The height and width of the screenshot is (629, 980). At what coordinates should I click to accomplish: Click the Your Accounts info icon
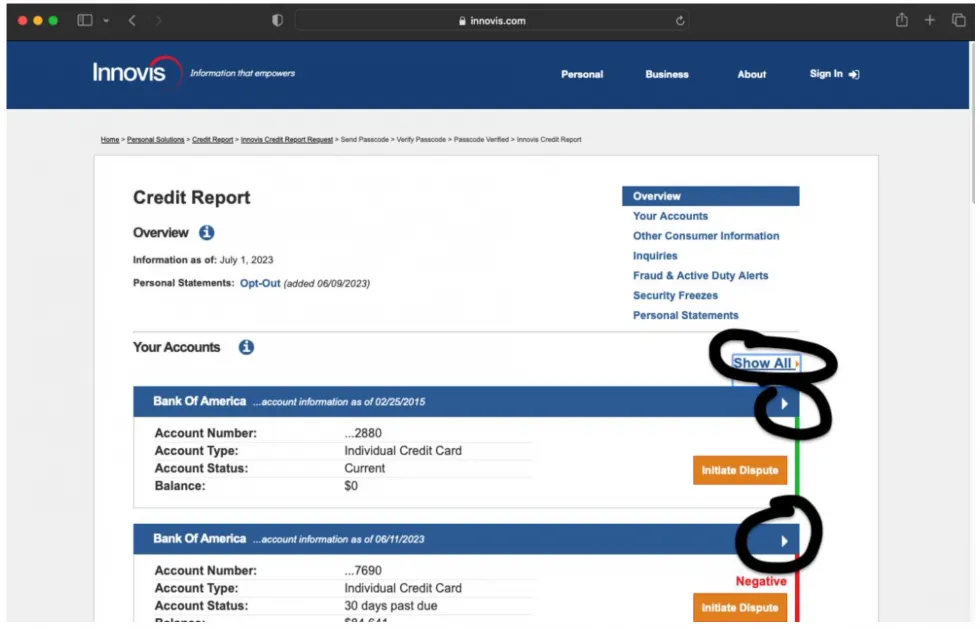tap(246, 347)
